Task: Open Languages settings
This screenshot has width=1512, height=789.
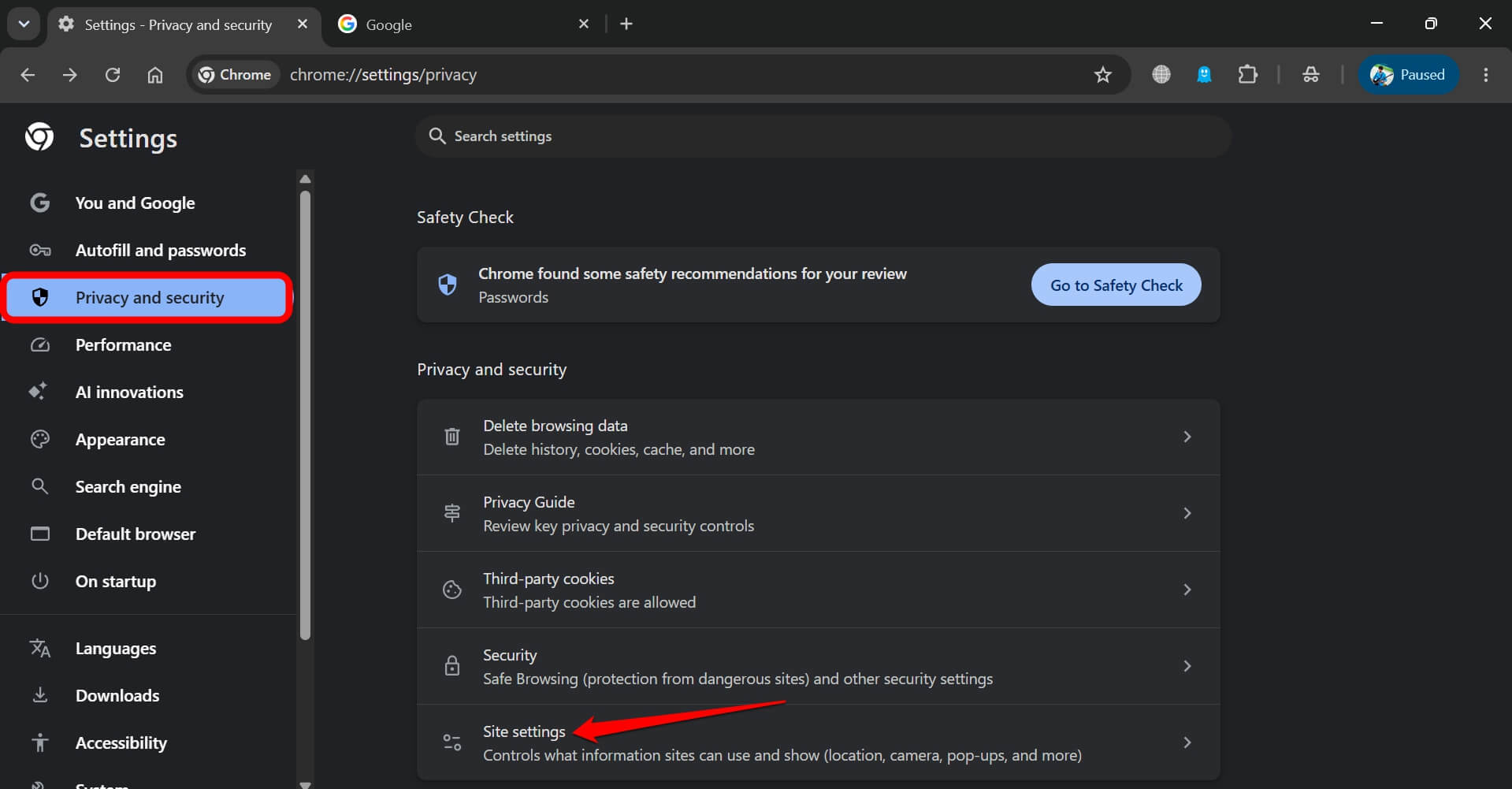Action: pyautogui.click(x=148, y=649)
